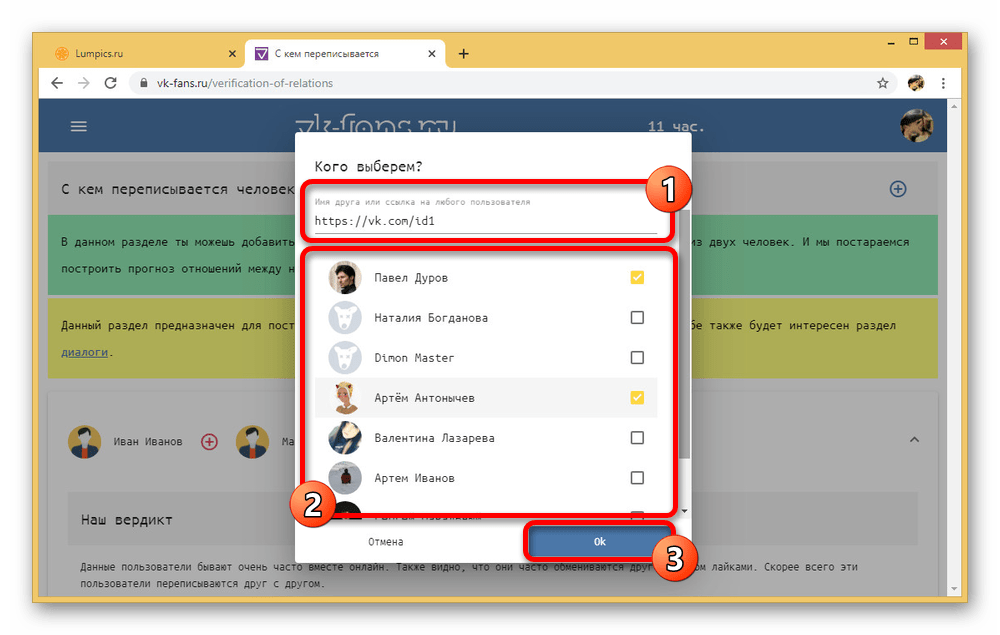1000x635 pixels.
Task: Click the '11 час.' text in header
Action: click(676, 126)
